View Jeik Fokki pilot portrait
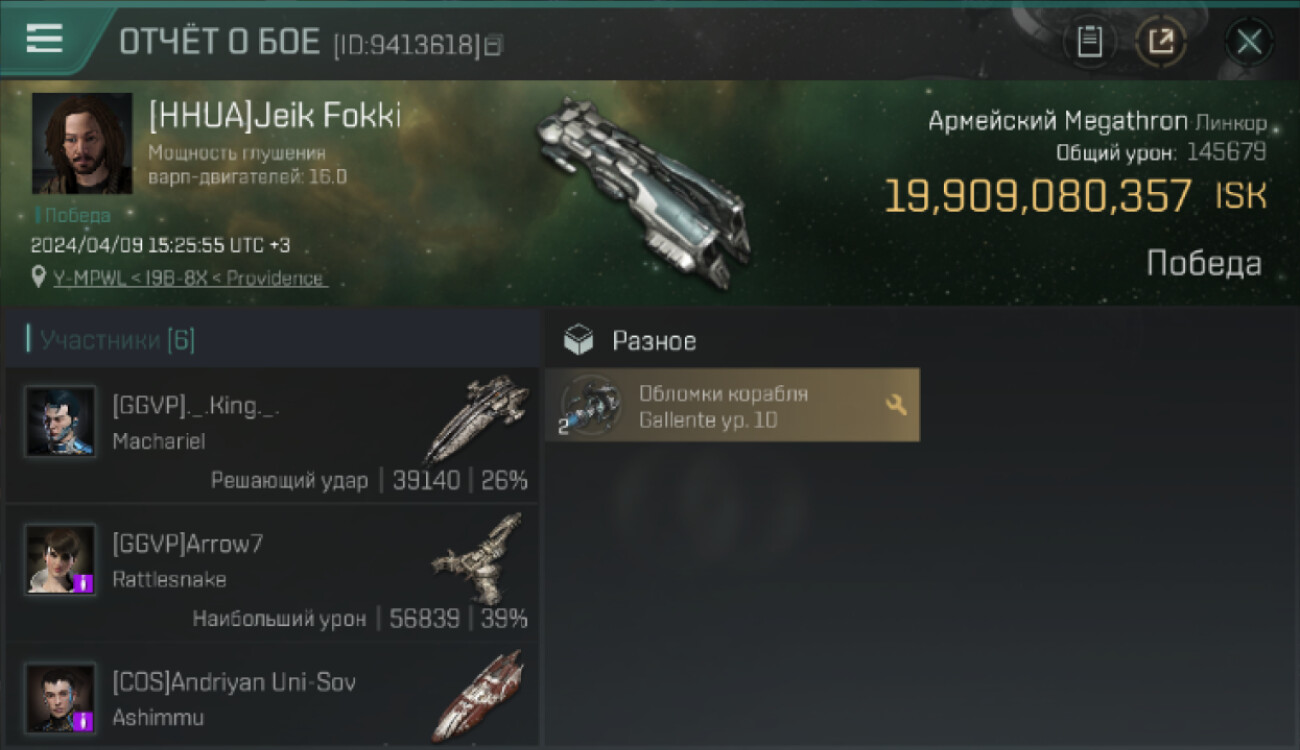The image size is (1300, 750). 82,143
